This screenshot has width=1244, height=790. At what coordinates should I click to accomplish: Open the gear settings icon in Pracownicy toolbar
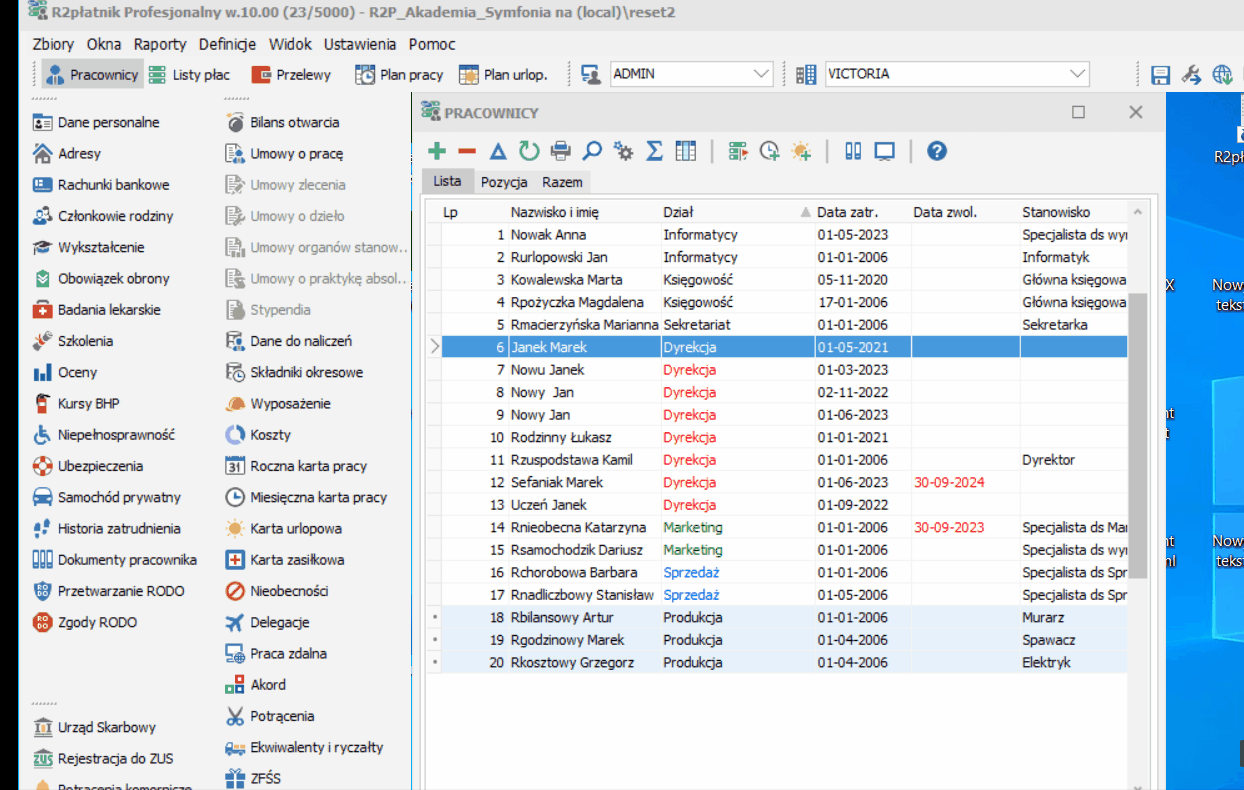(624, 151)
